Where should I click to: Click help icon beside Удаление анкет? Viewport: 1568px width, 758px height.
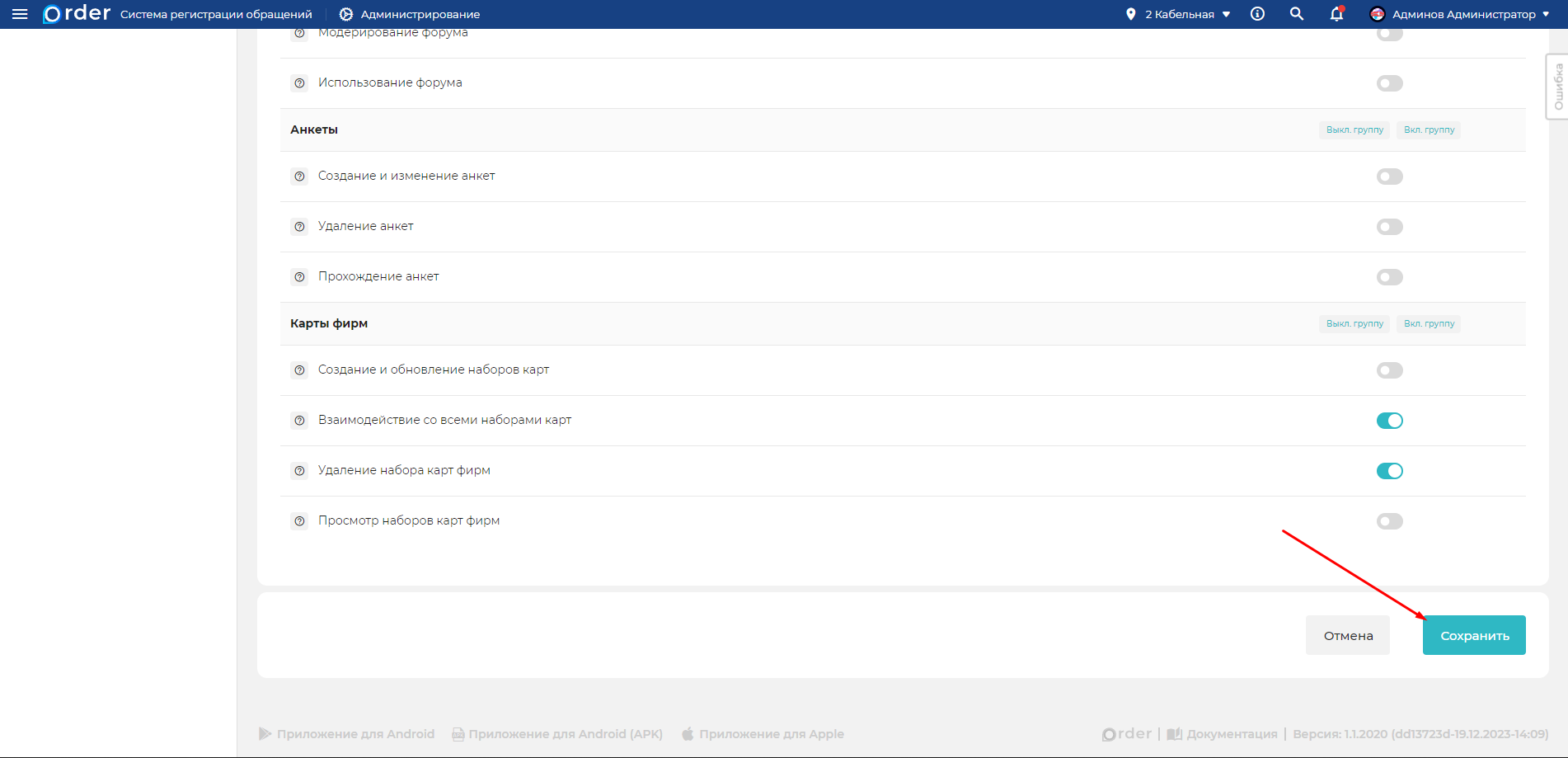tap(300, 227)
